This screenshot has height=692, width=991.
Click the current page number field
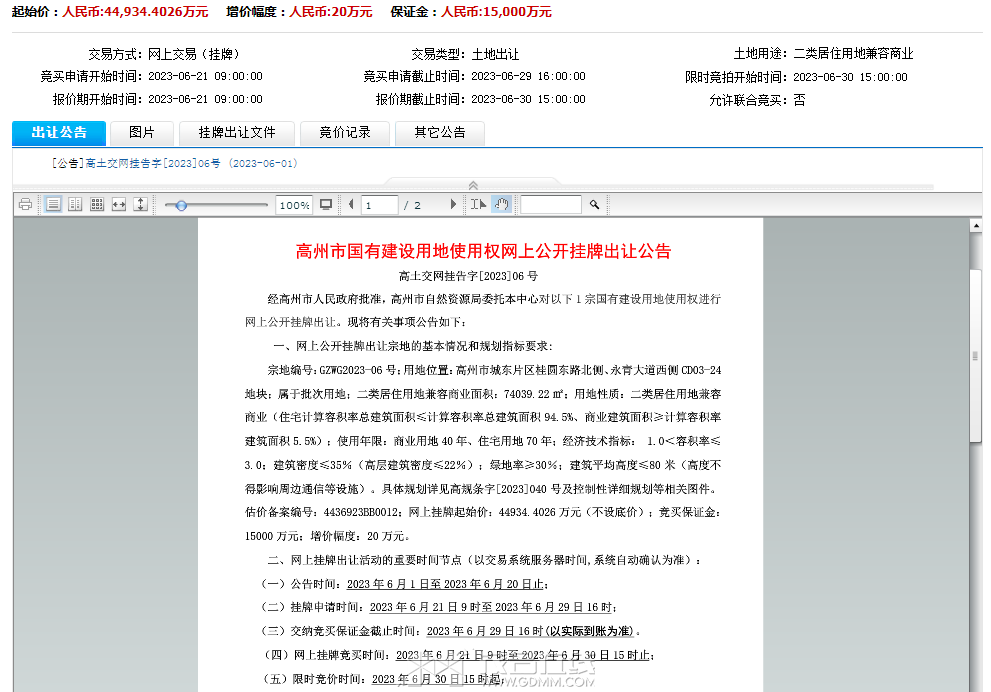(x=379, y=205)
